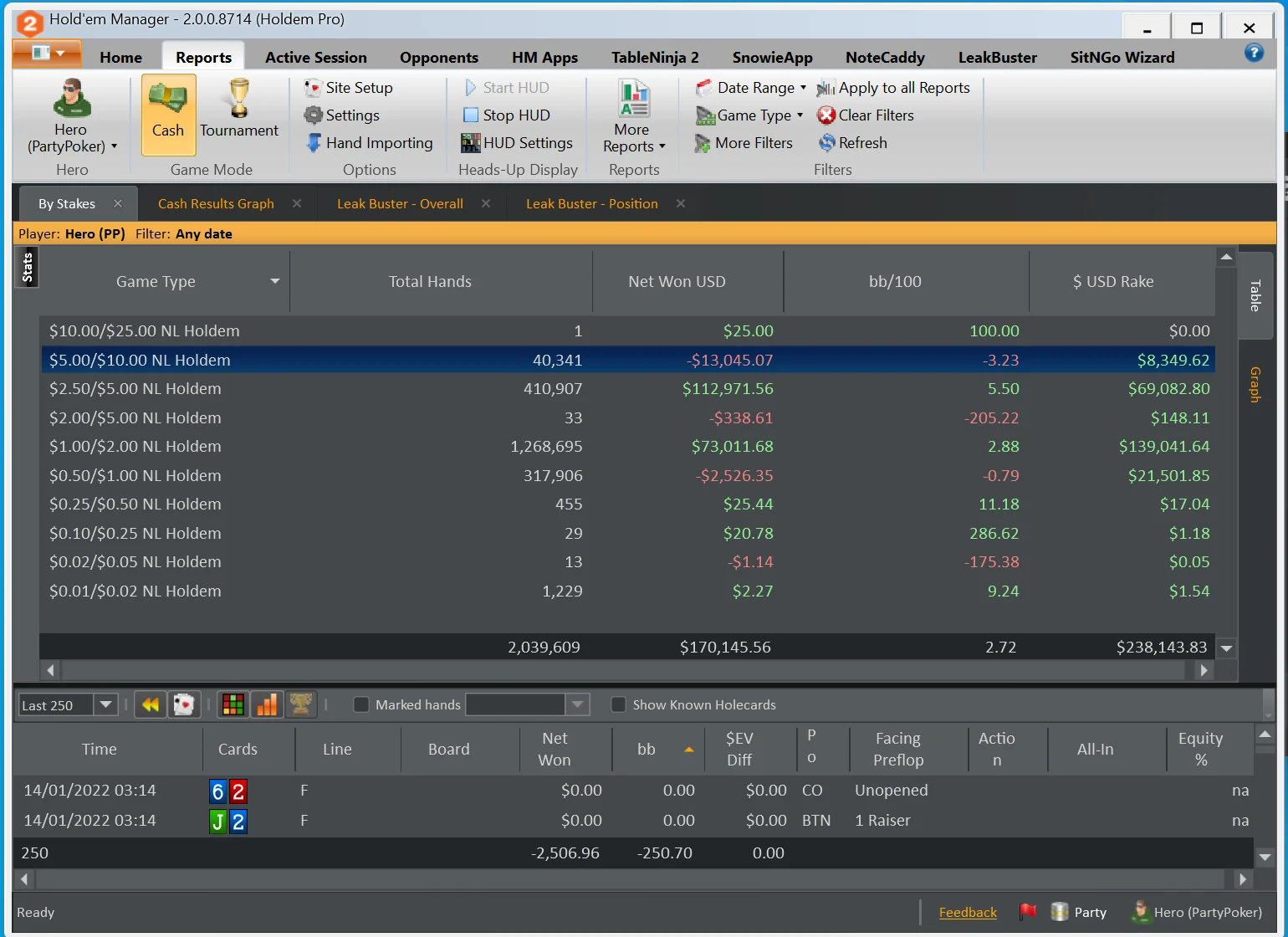1288x937 pixels.
Task: Open the More Reports menu
Action: (x=634, y=116)
